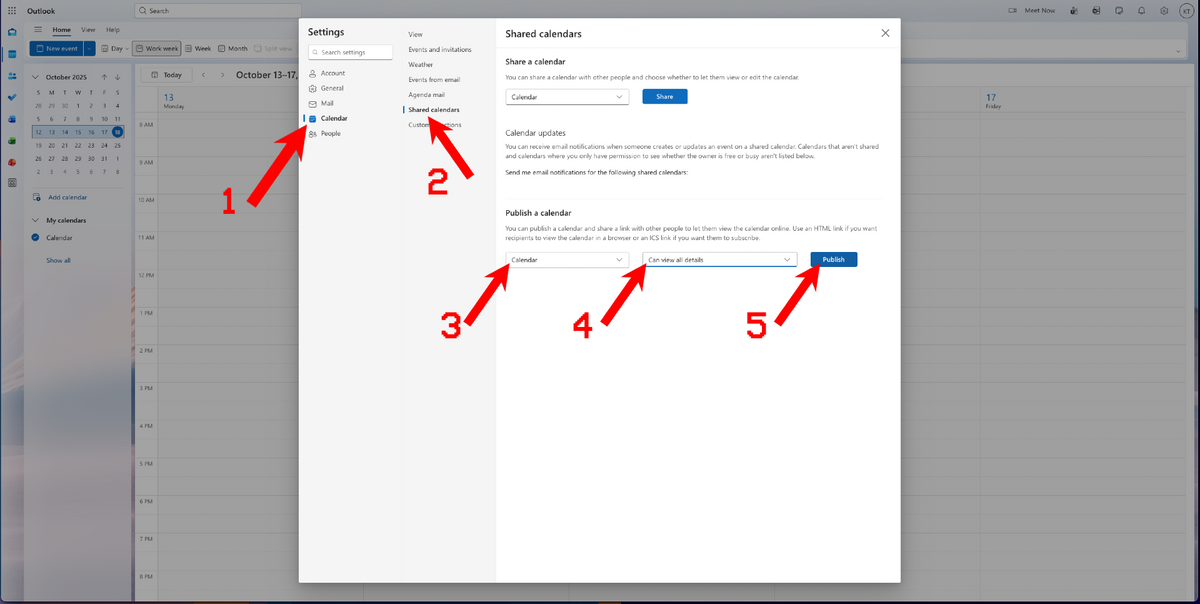
Task: Select Mail in the Settings categories
Action: click(327, 103)
